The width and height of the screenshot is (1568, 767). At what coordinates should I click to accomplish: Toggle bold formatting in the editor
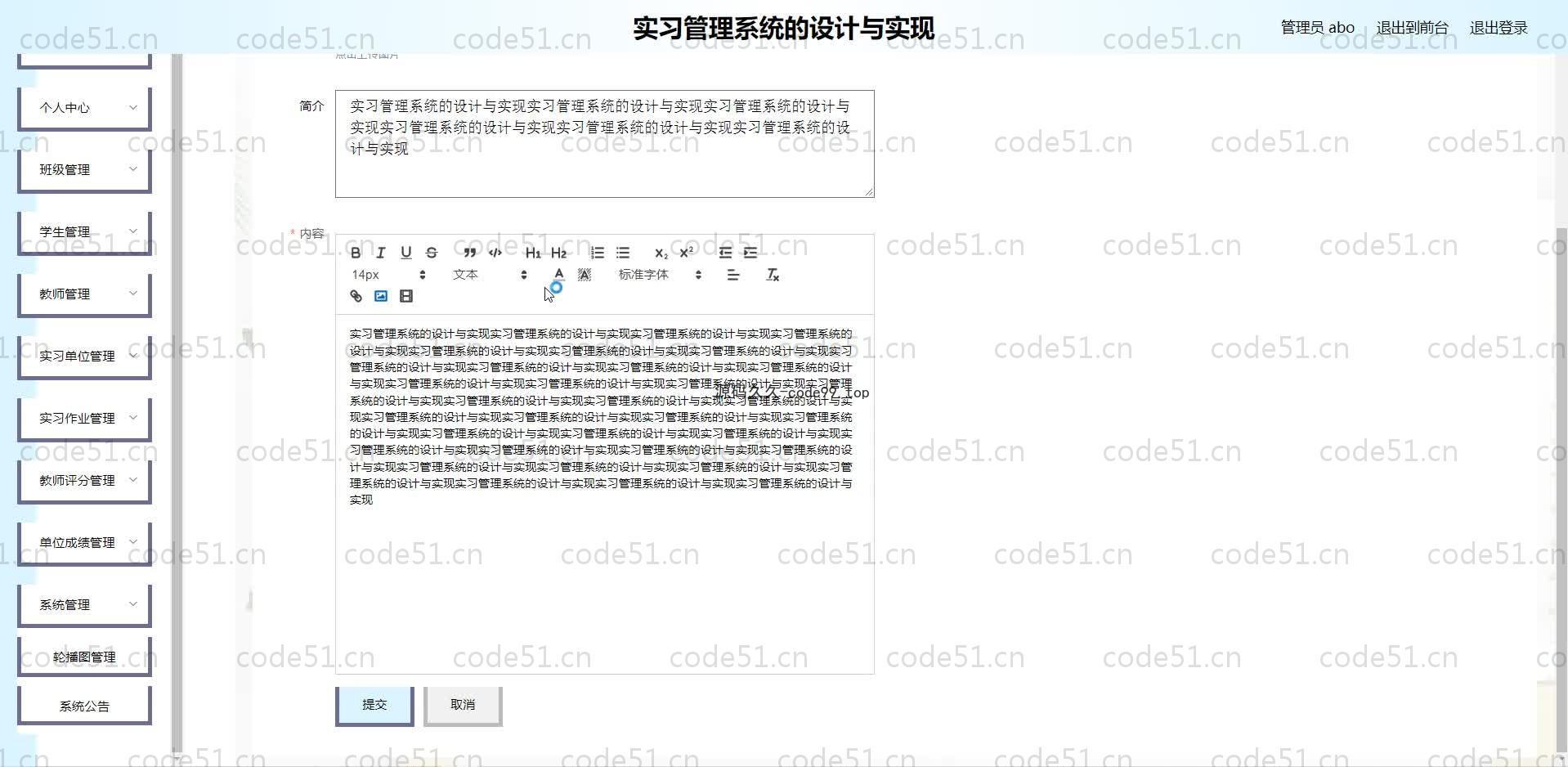tap(356, 253)
